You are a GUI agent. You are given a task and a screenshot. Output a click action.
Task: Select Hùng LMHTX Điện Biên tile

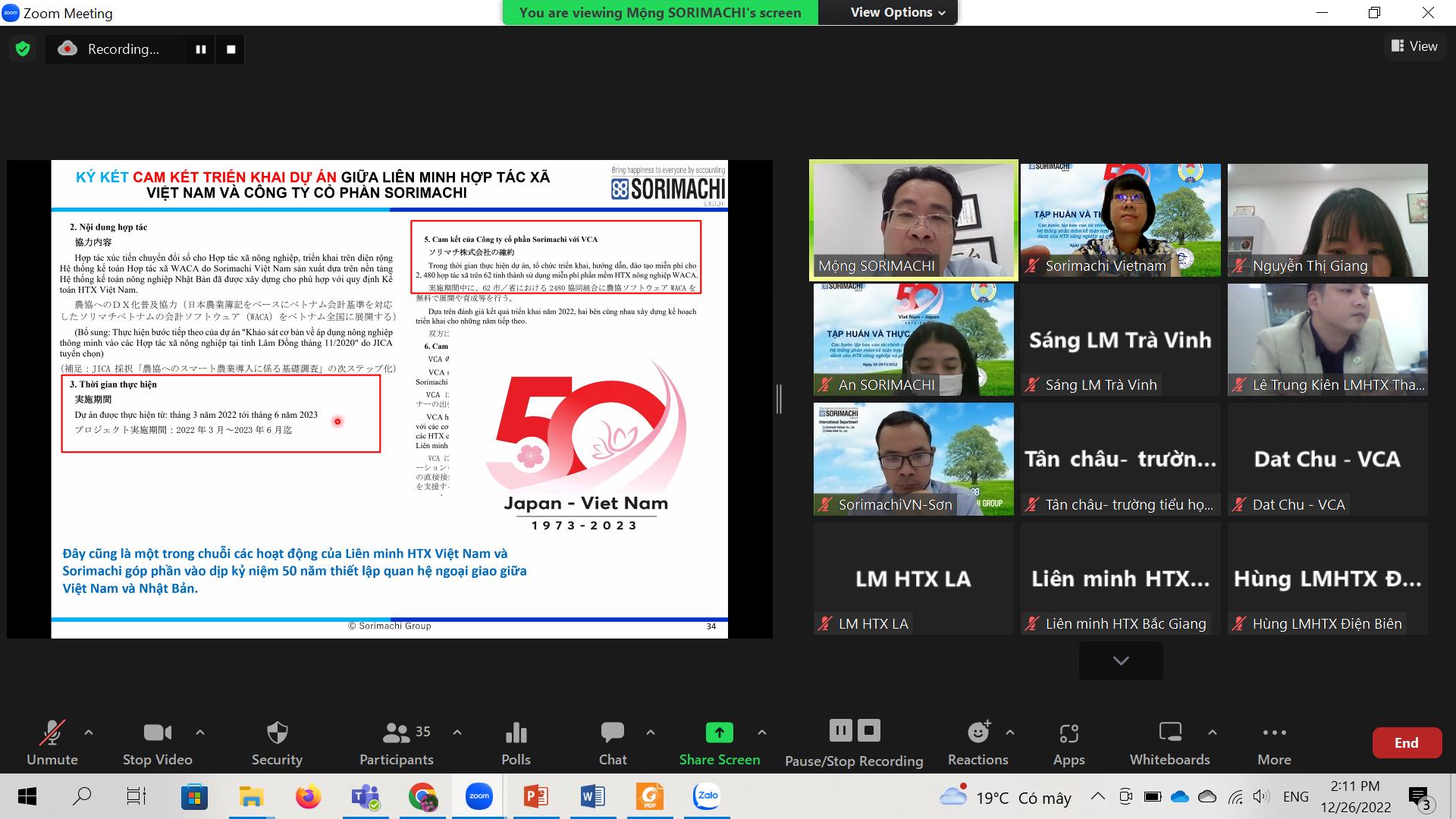pyautogui.click(x=1328, y=579)
